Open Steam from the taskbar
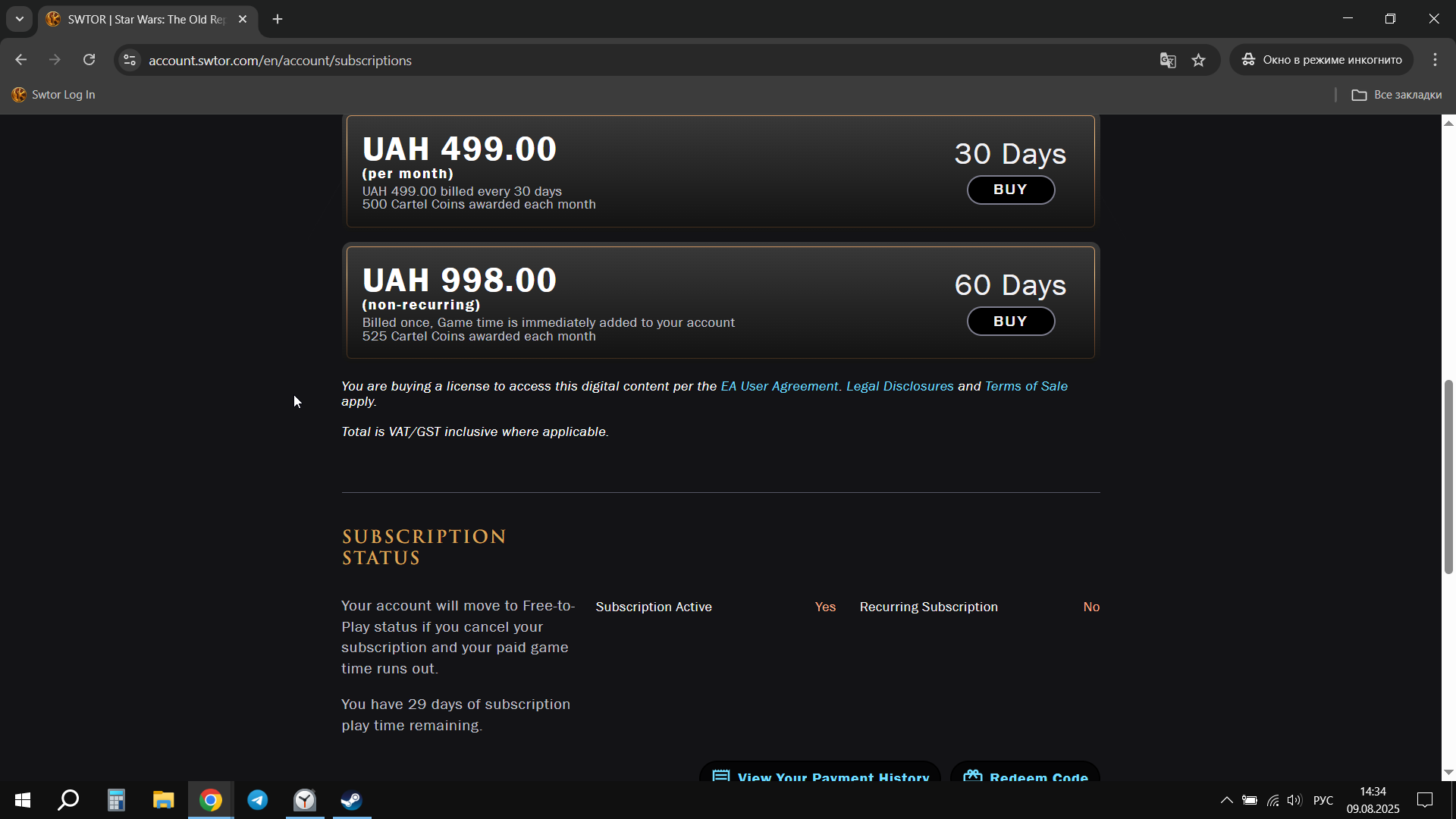This screenshot has height=819, width=1456. [352, 800]
